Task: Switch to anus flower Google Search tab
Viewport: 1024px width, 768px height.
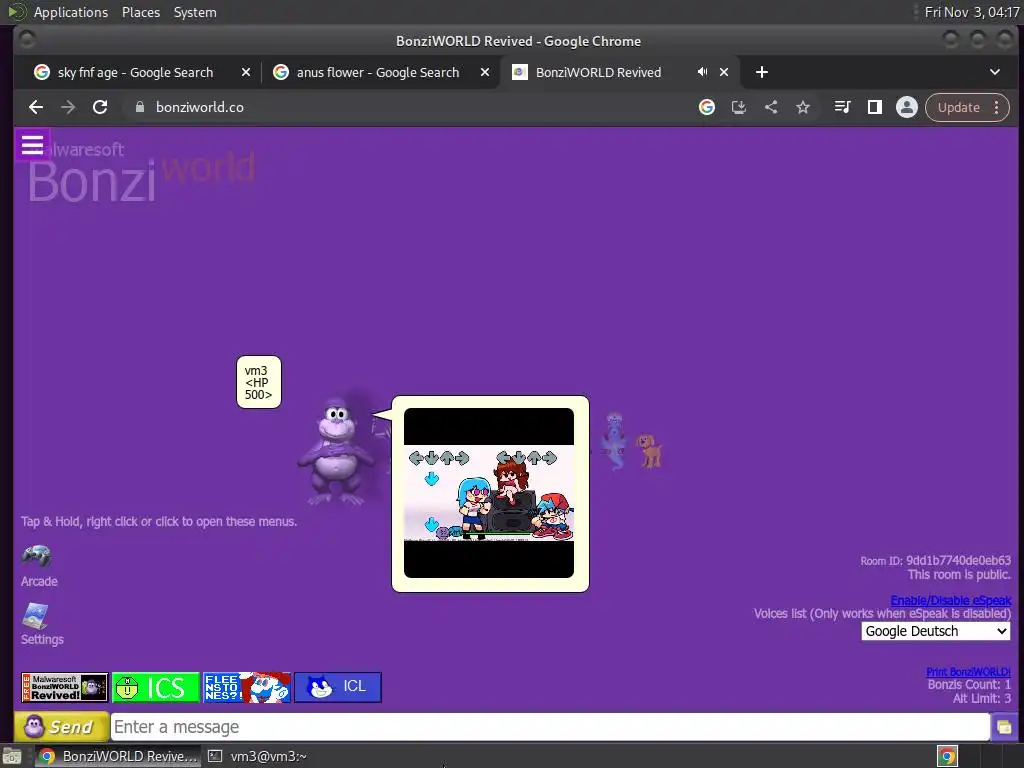Action: [x=377, y=72]
